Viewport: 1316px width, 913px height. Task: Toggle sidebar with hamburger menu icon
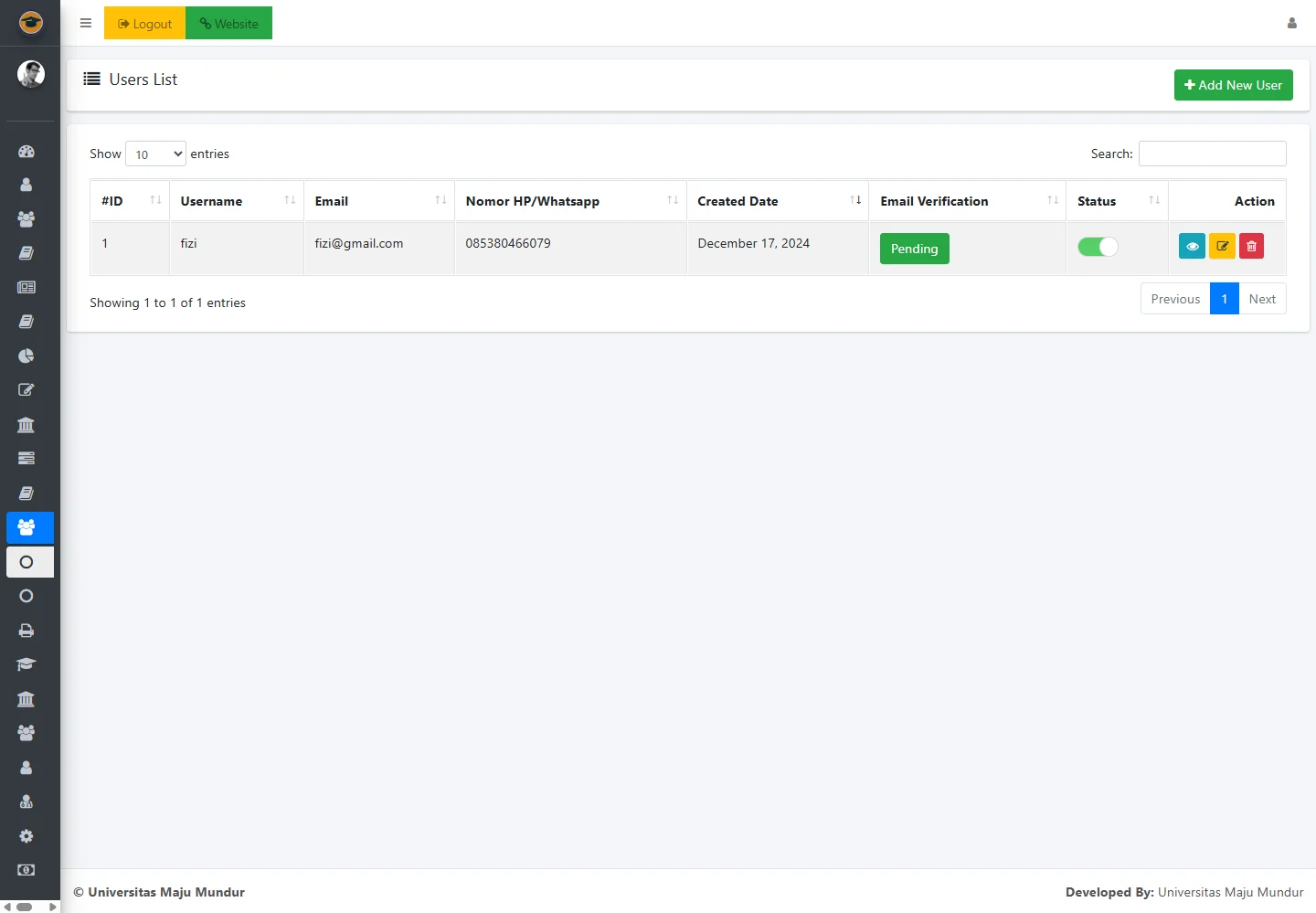[x=86, y=24]
